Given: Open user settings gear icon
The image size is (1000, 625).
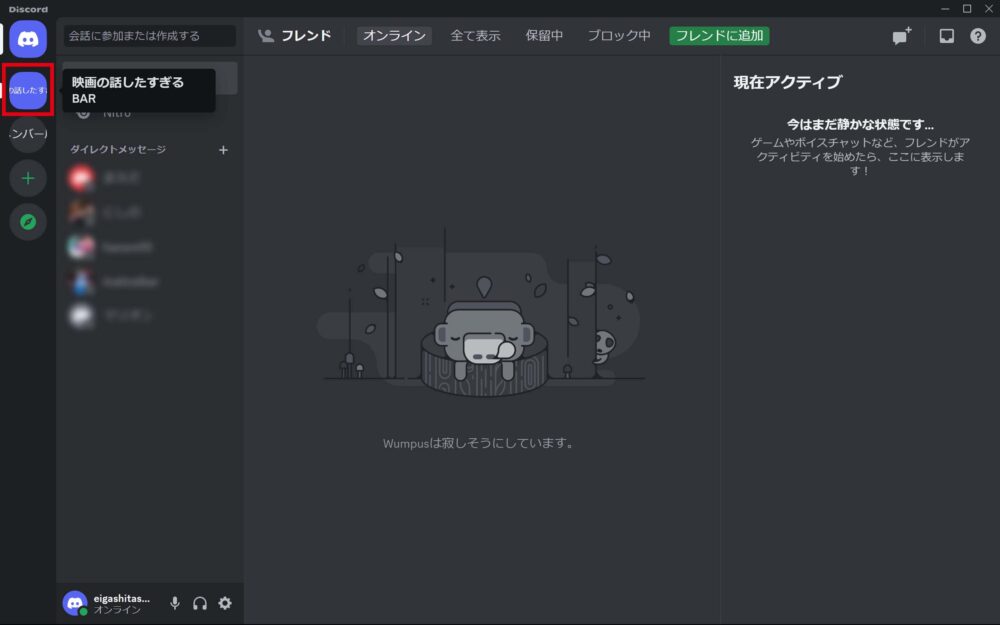Looking at the screenshot, I should tap(225, 603).
